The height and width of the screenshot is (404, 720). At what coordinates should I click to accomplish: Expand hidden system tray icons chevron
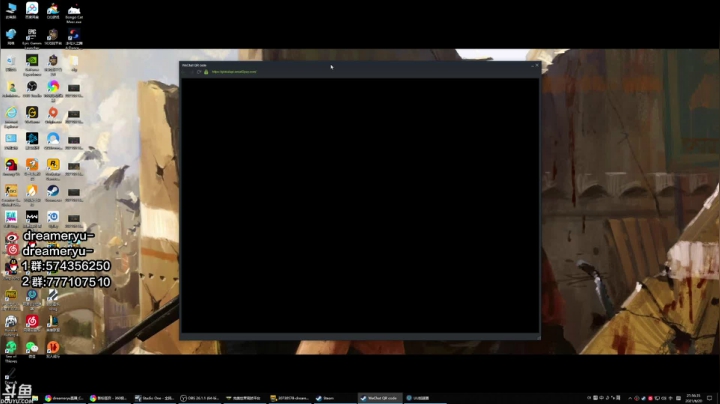[x=630, y=398]
